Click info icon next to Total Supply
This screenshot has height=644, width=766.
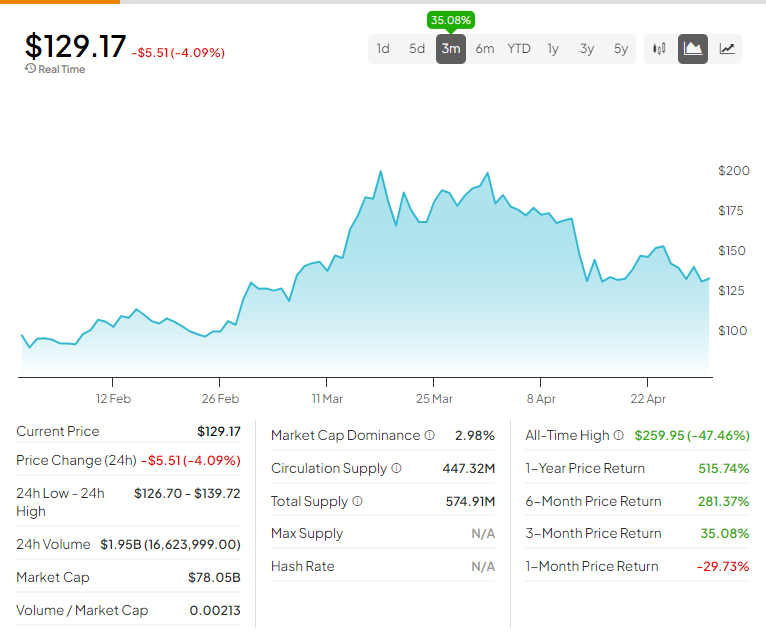pyautogui.click(x=357, y=501)
